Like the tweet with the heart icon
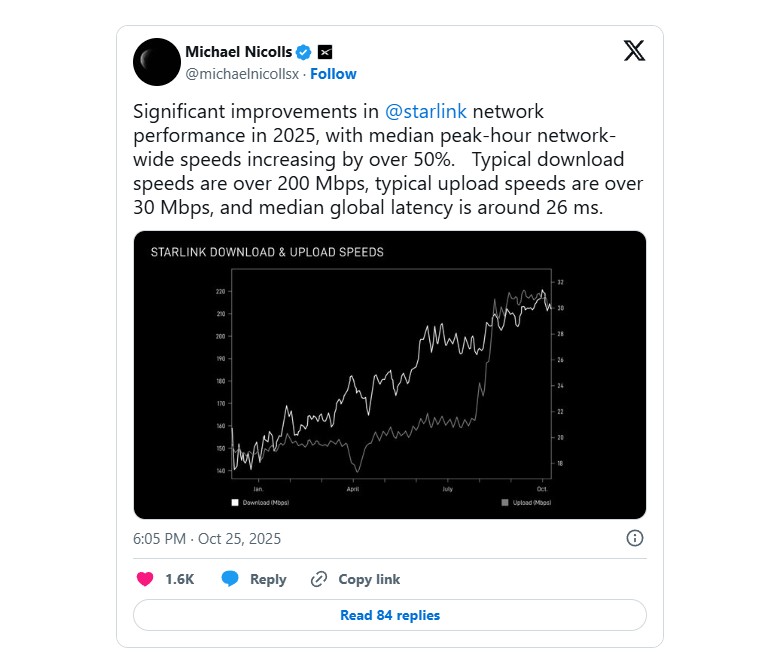 click(145, 579)
